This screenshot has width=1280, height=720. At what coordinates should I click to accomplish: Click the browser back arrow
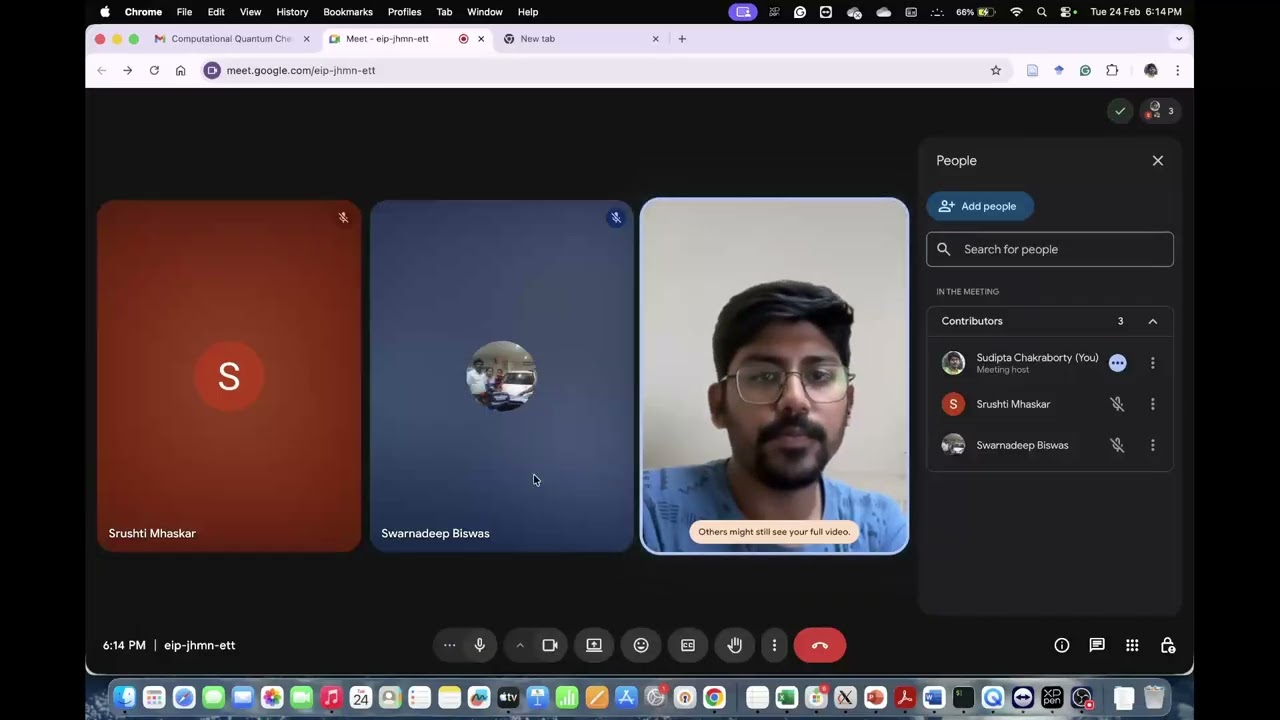[101, 70]
